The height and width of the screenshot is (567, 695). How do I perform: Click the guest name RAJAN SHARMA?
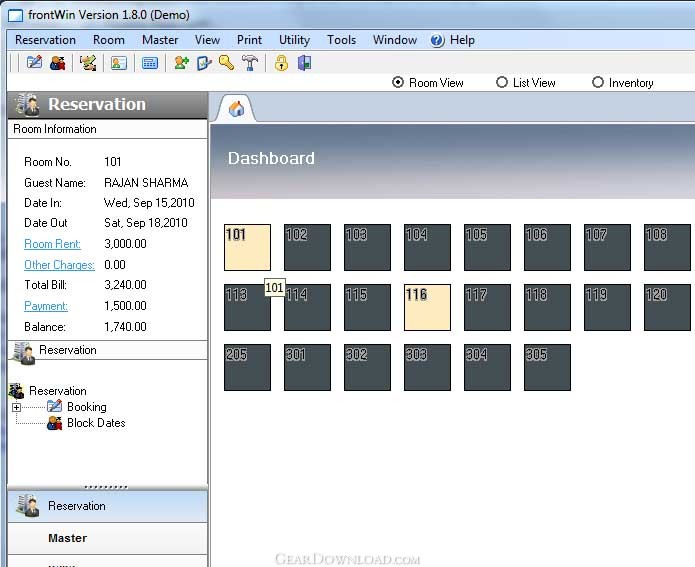tap(146, 183)
